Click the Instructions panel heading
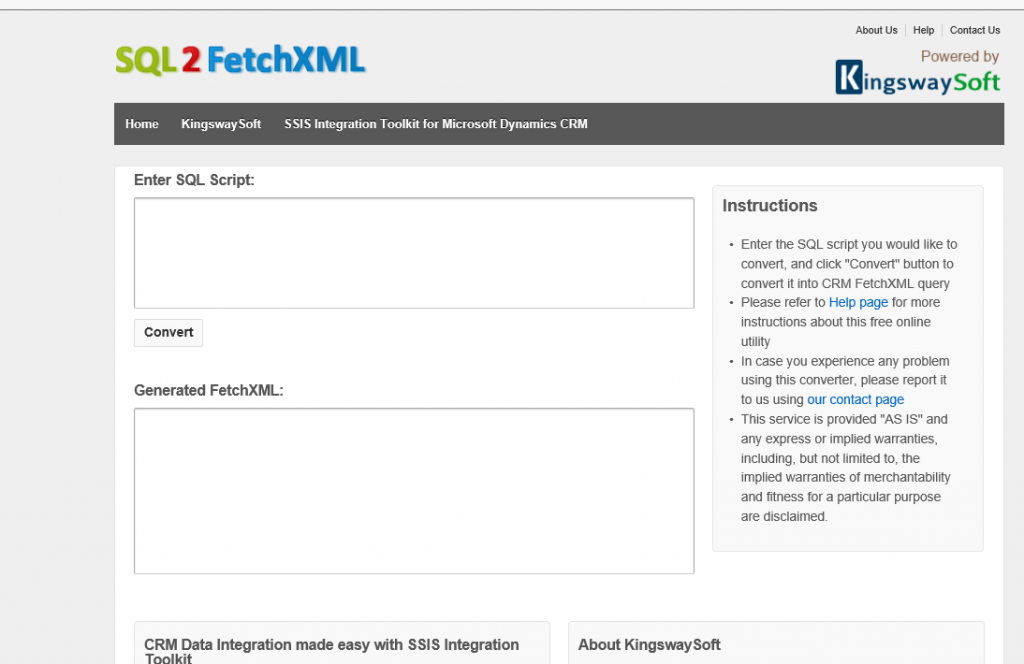 (x=770, y=205)
